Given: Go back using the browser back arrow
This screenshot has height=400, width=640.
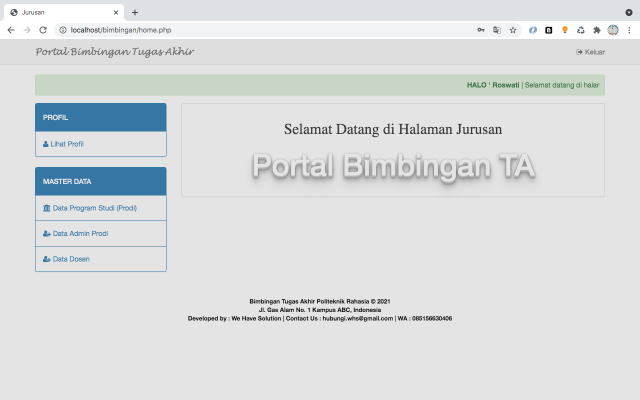Looking at the screenshot, I should (11, 30).
